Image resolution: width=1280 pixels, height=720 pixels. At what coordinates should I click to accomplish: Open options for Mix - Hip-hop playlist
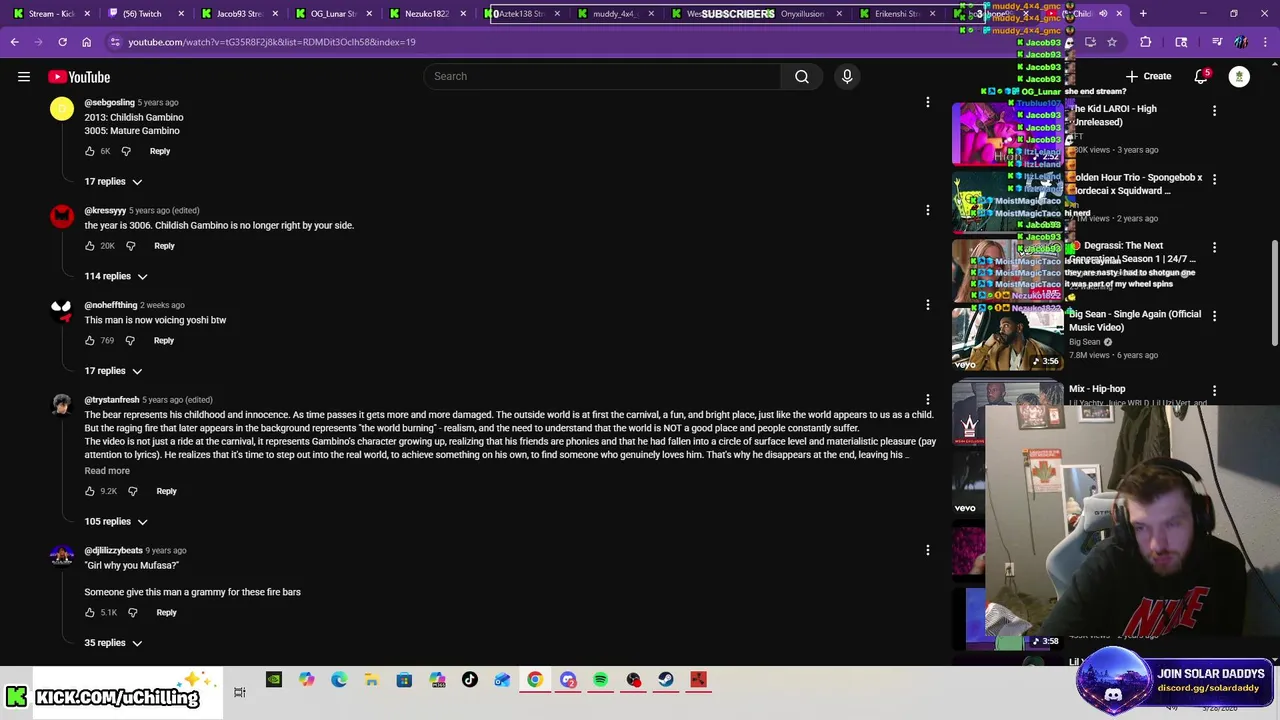pos(1214,391)
